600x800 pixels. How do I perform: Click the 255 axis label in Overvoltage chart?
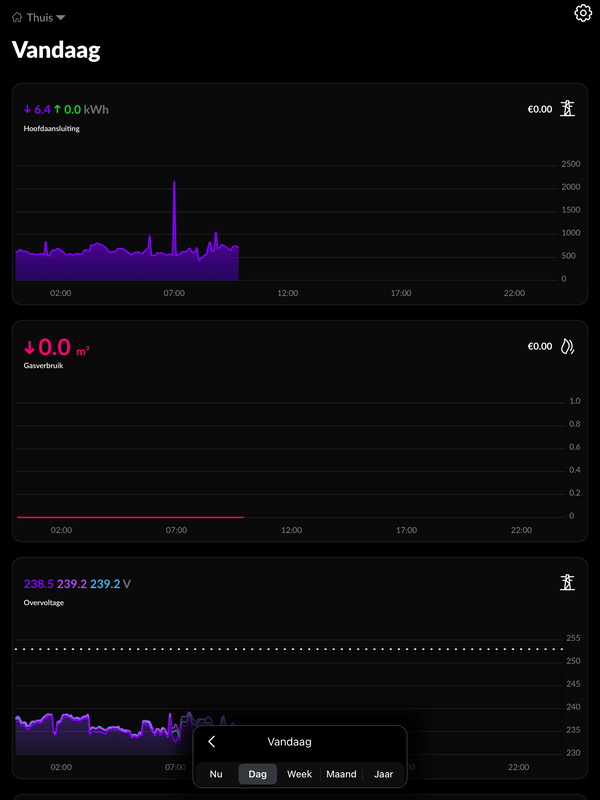point(573,638)
